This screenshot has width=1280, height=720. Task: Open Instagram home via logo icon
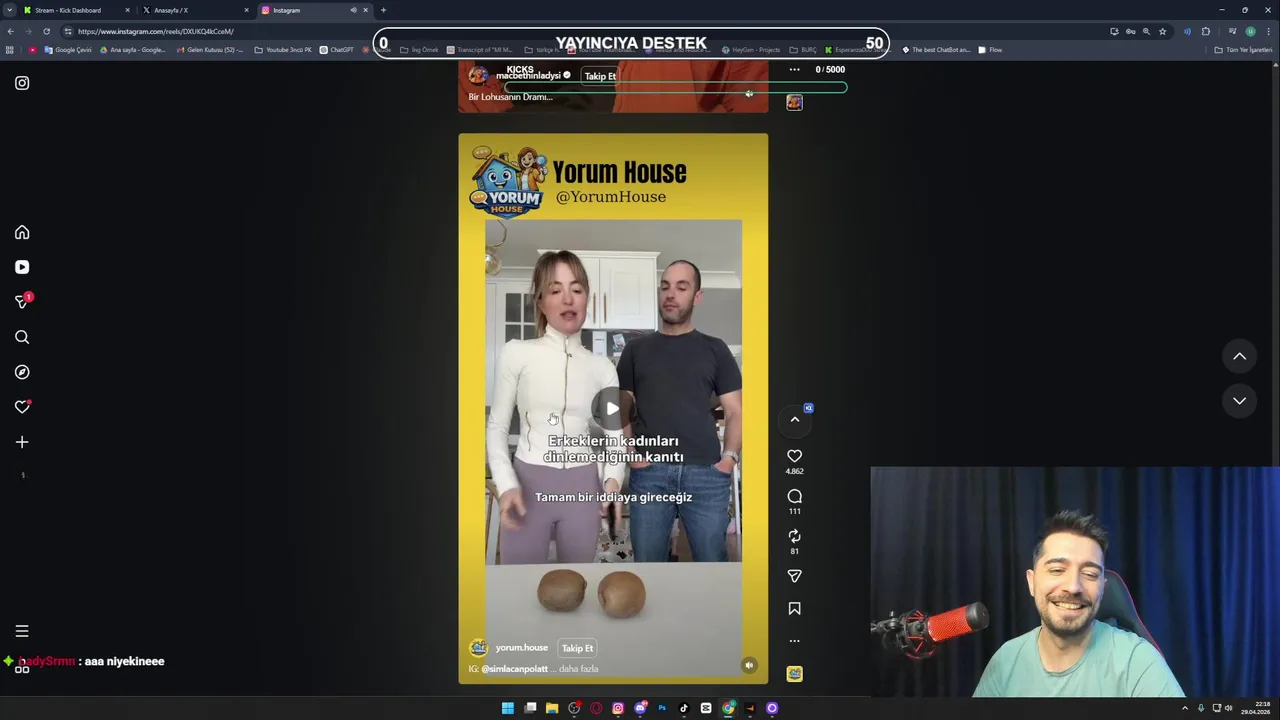(22, 83)
